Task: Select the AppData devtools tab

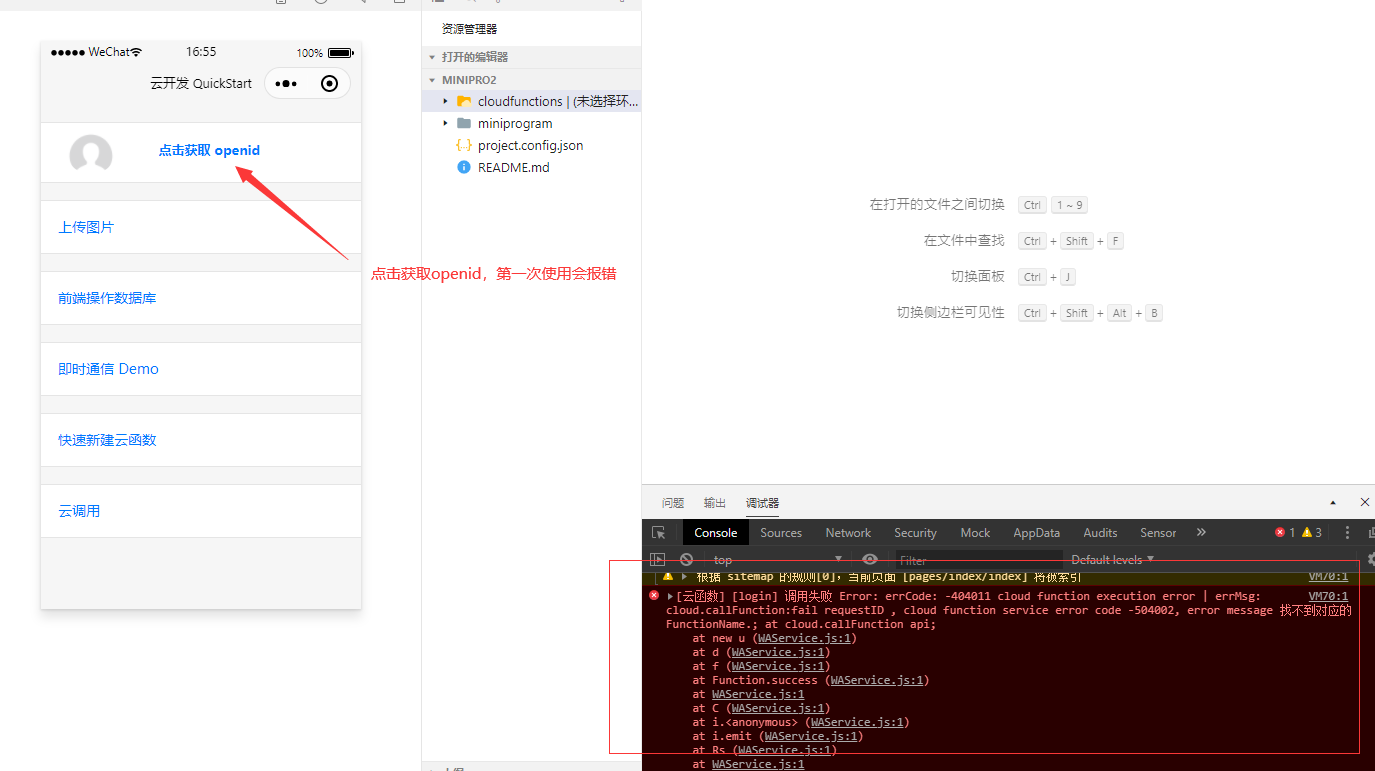Action: click(x=1036, y=533)
